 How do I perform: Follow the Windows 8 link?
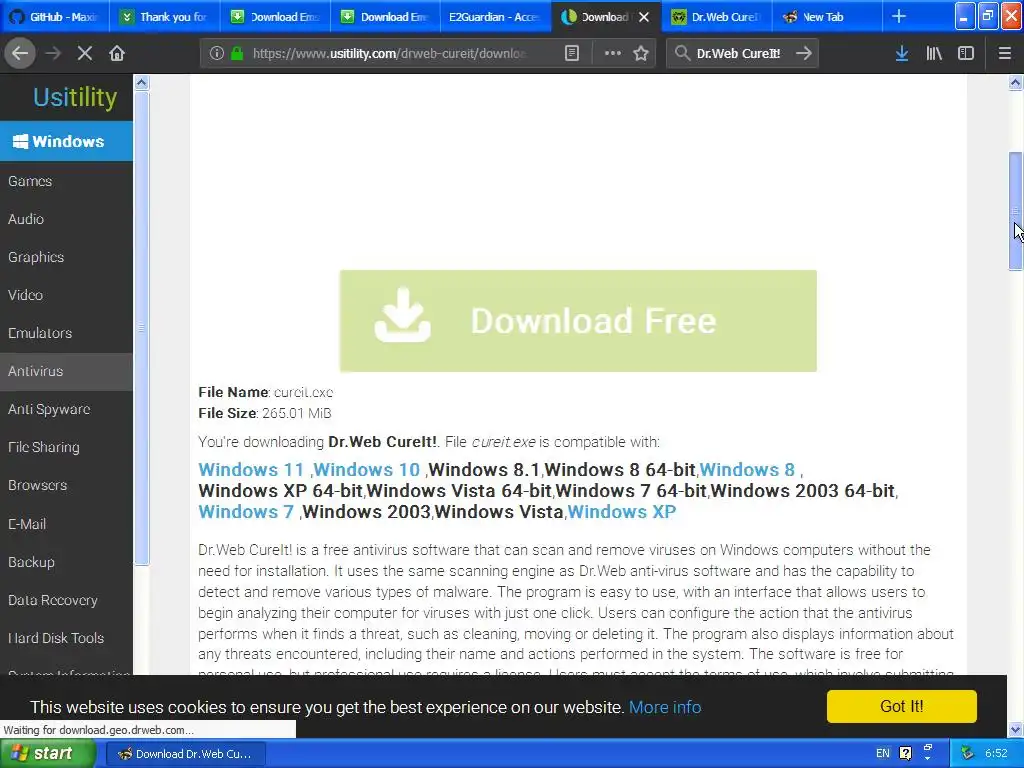coord(747,470)
